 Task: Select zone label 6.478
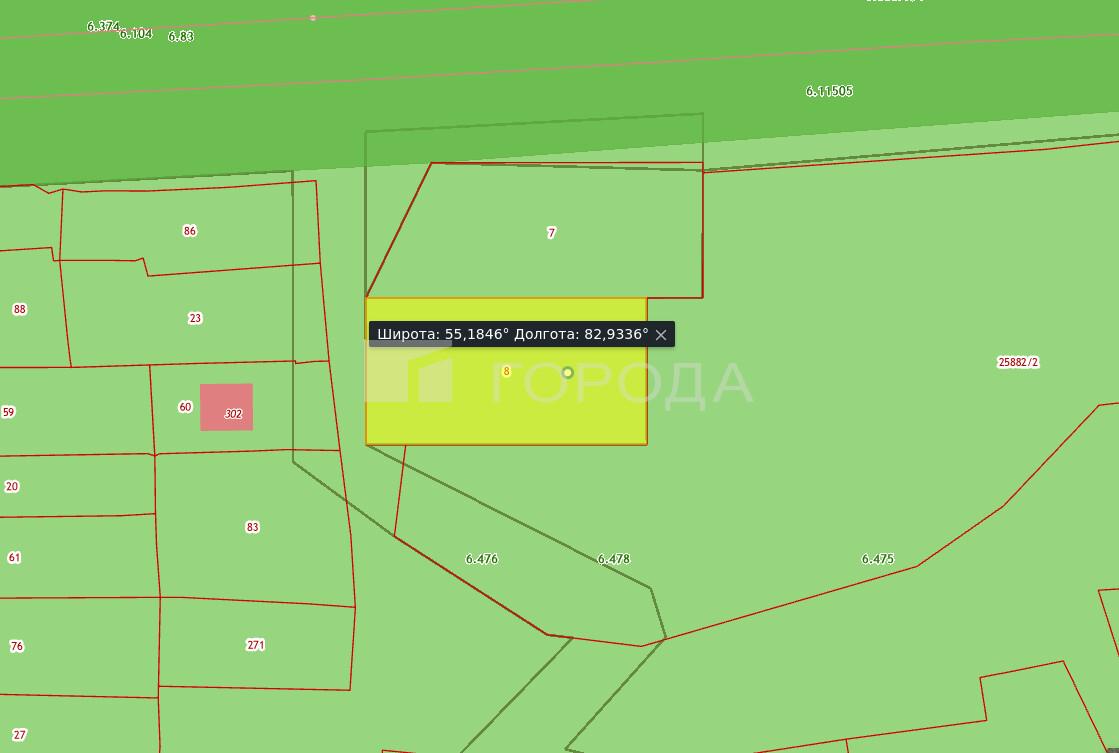coord(613,559)
